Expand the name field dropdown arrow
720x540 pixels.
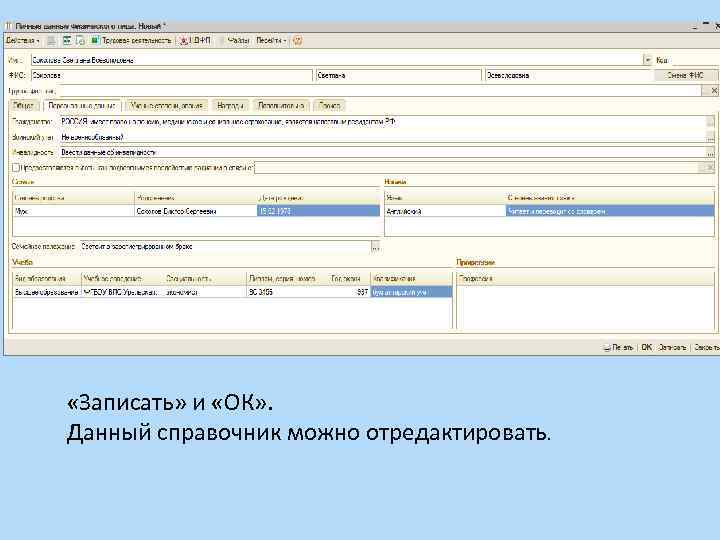pos(647,60)
